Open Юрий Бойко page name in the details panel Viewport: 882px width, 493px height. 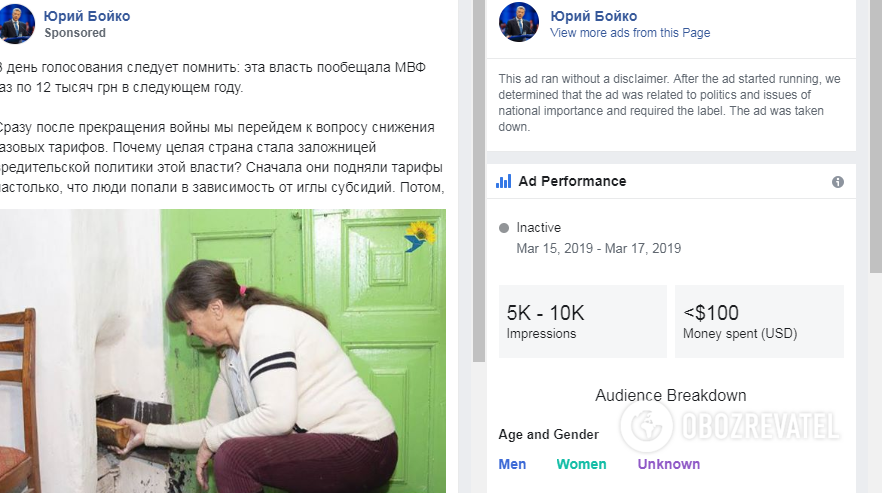(x=593, y=16)
